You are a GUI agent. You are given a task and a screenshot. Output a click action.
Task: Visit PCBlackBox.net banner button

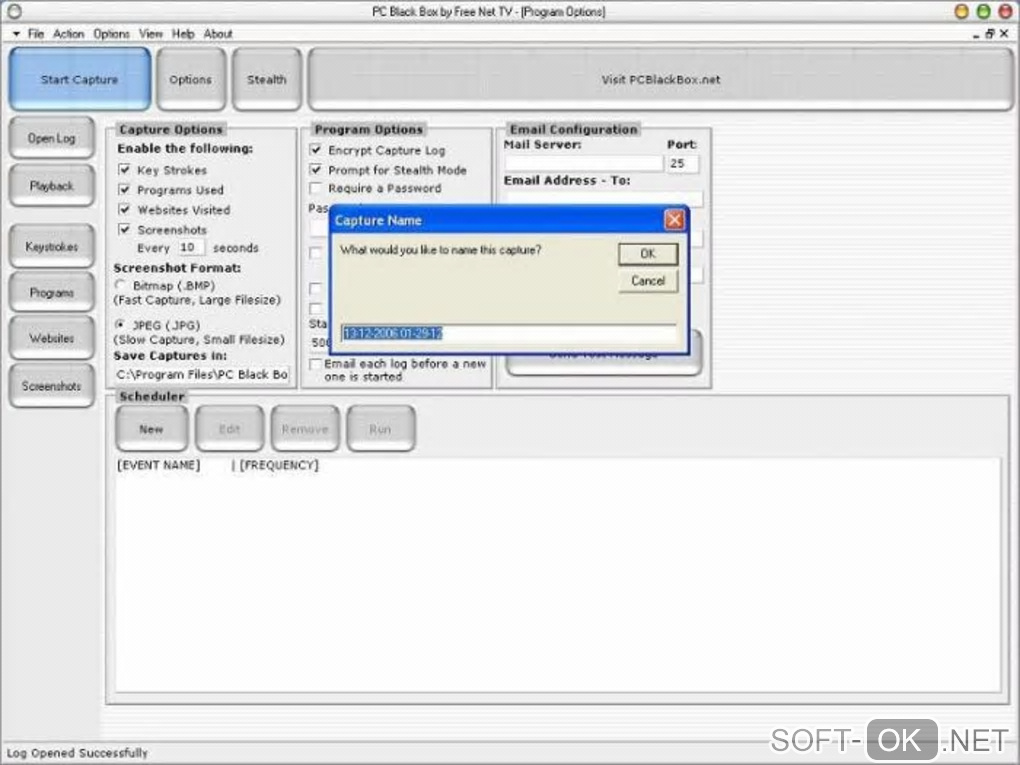[660, 79]
